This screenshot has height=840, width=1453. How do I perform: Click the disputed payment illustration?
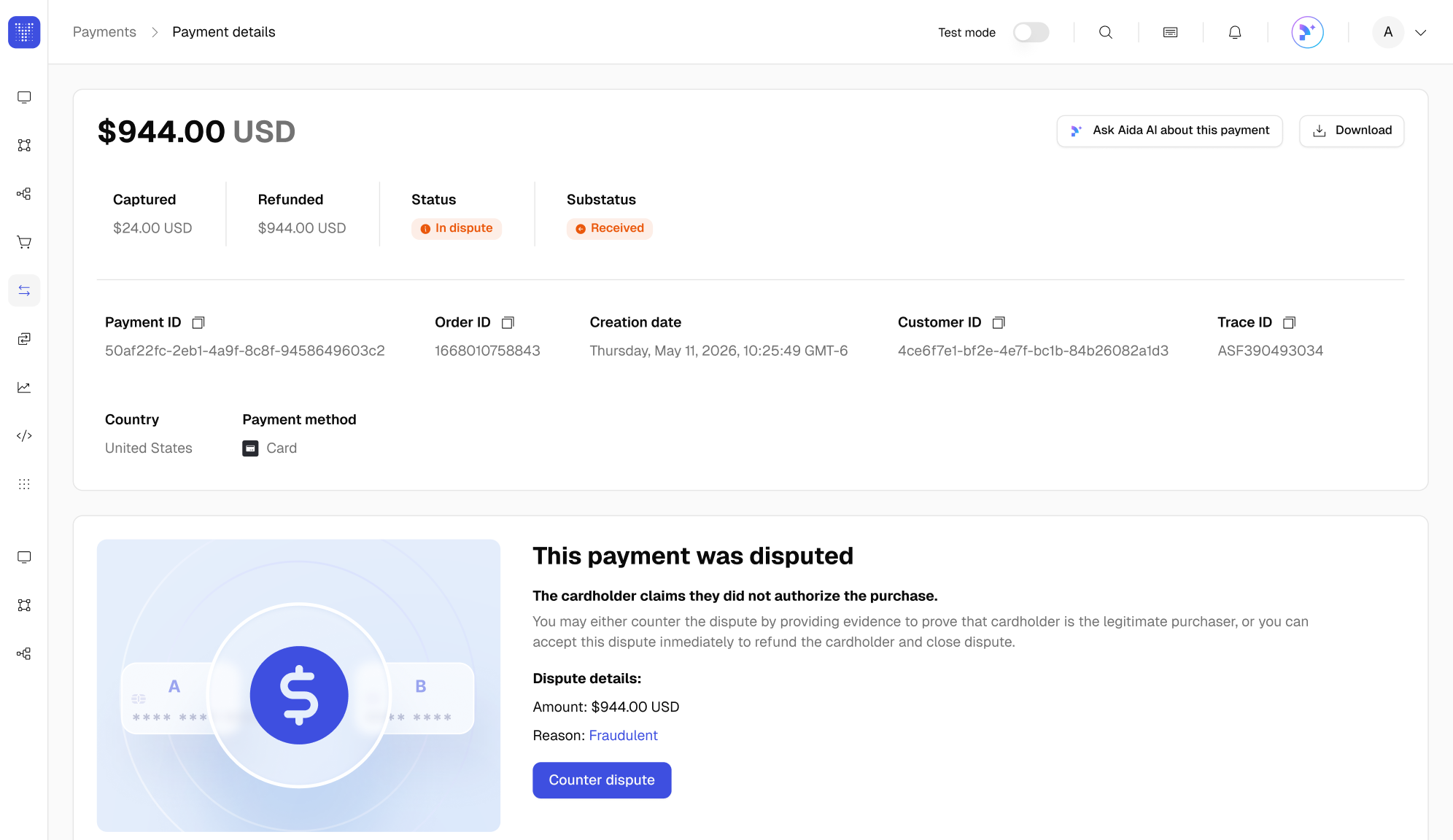click(x=298, y=685)
